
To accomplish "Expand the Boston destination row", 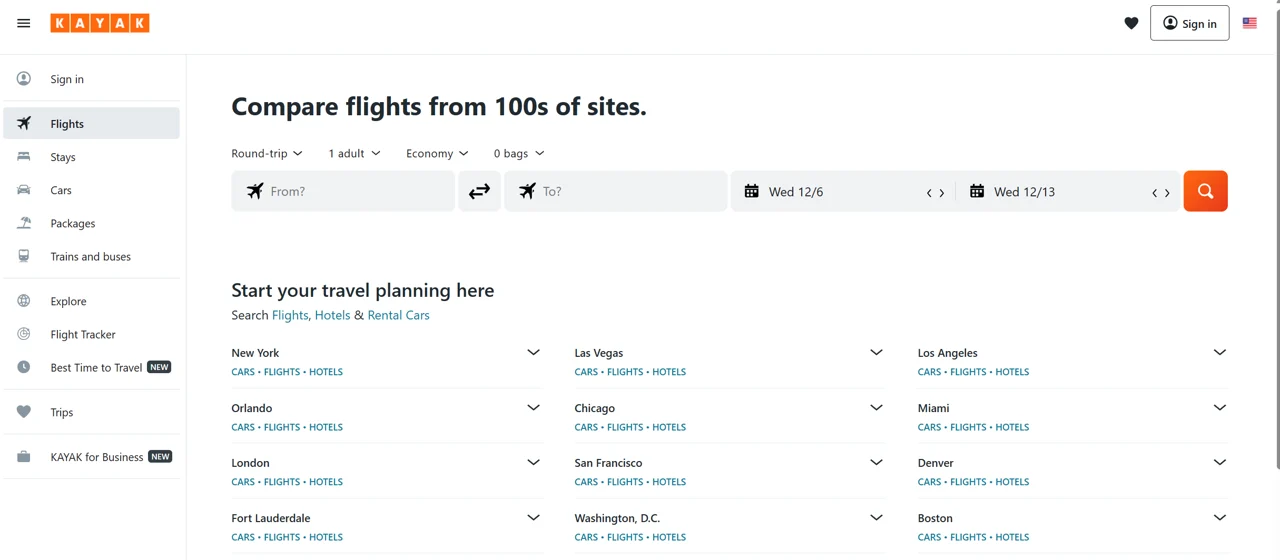I will pyautogui.click(x=1219, y=517).
